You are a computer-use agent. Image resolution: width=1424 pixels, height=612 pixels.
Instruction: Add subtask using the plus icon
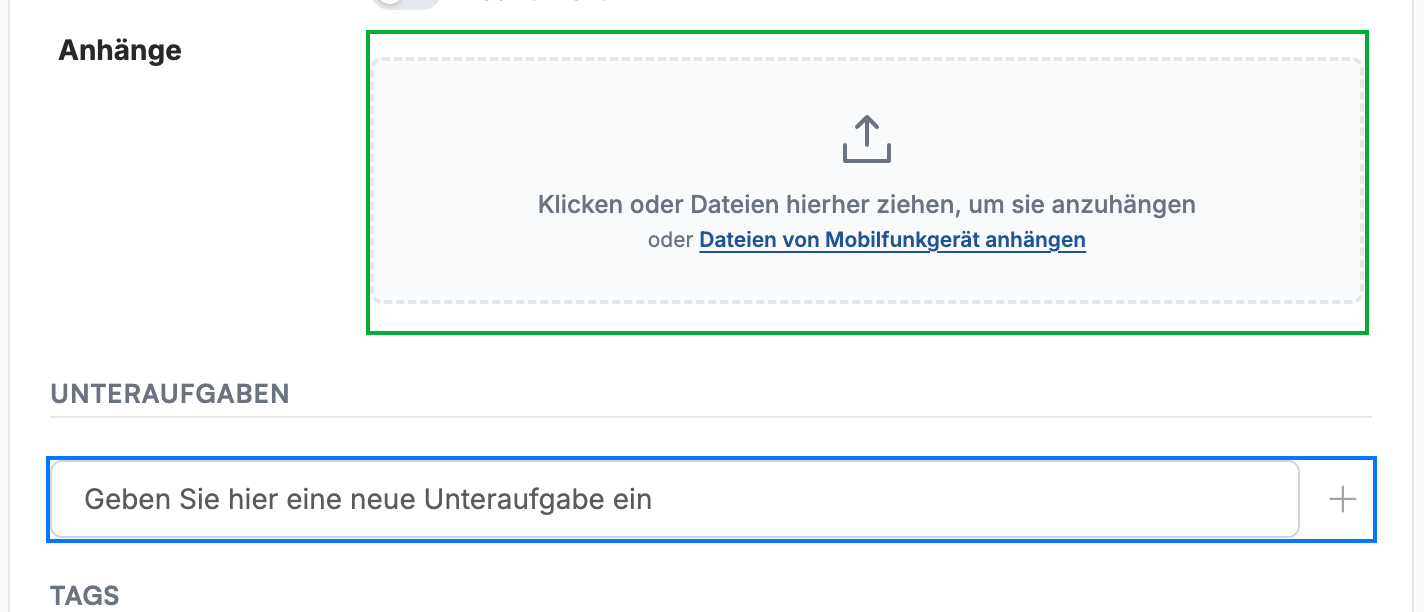tap(1342, 500)
